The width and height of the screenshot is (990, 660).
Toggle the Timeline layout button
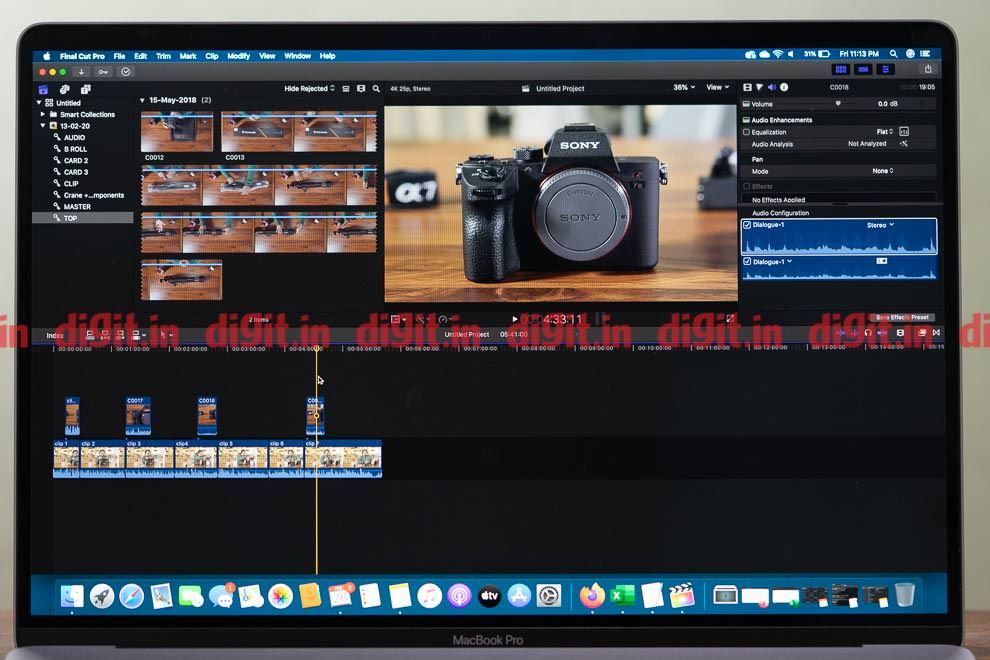863,69
